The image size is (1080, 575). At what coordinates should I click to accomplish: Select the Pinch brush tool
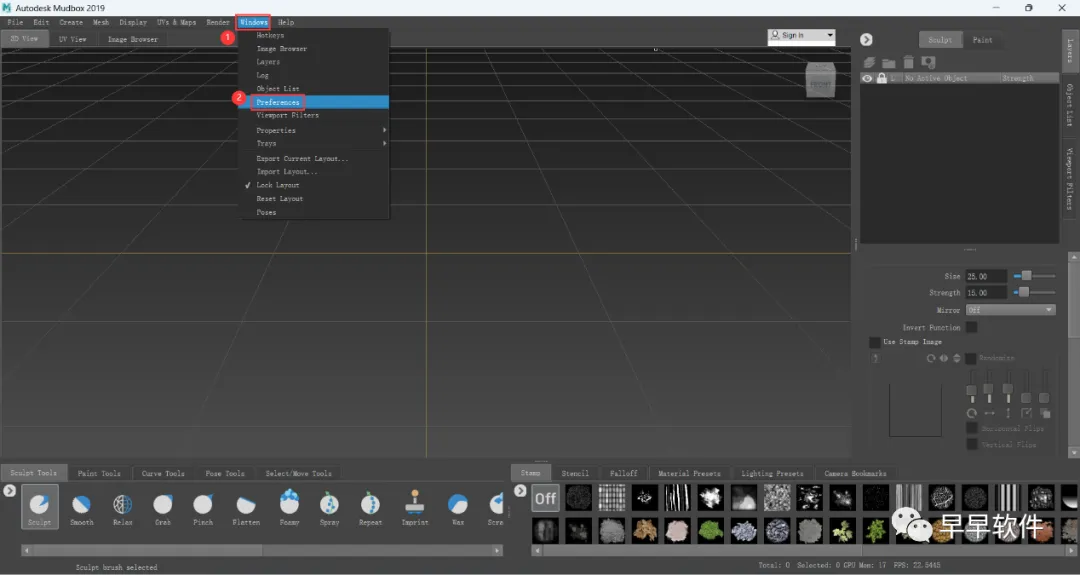click(x=202, y=508)
